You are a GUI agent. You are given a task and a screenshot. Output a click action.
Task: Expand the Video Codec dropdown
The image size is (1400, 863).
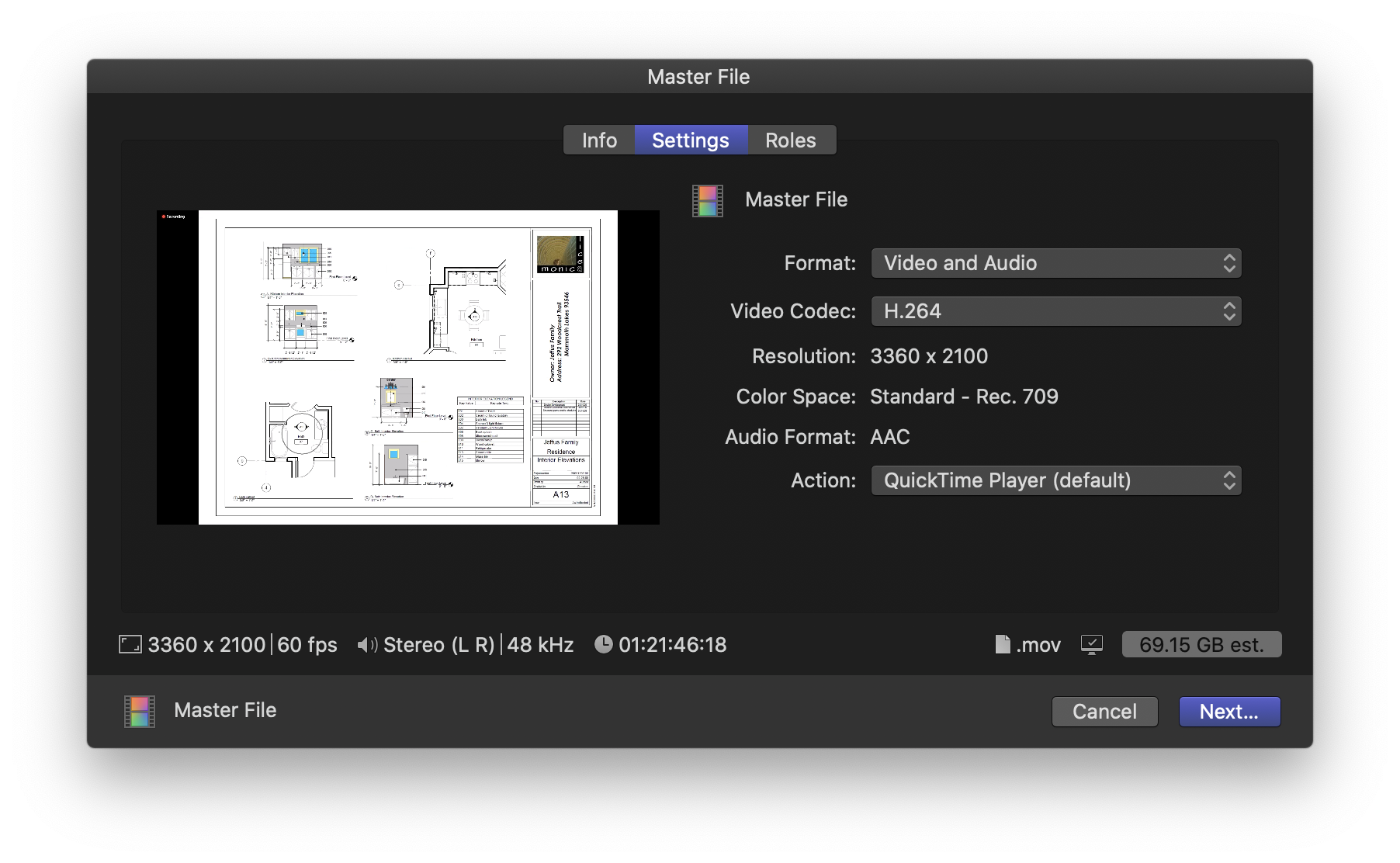click(1056, 311)
